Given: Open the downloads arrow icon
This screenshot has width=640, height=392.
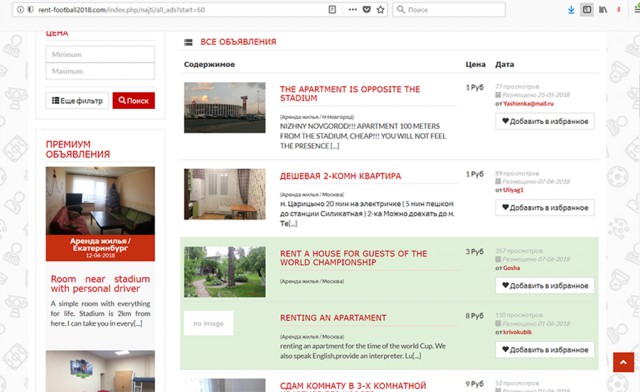Looking at the screenshot, I should (571, 10).
